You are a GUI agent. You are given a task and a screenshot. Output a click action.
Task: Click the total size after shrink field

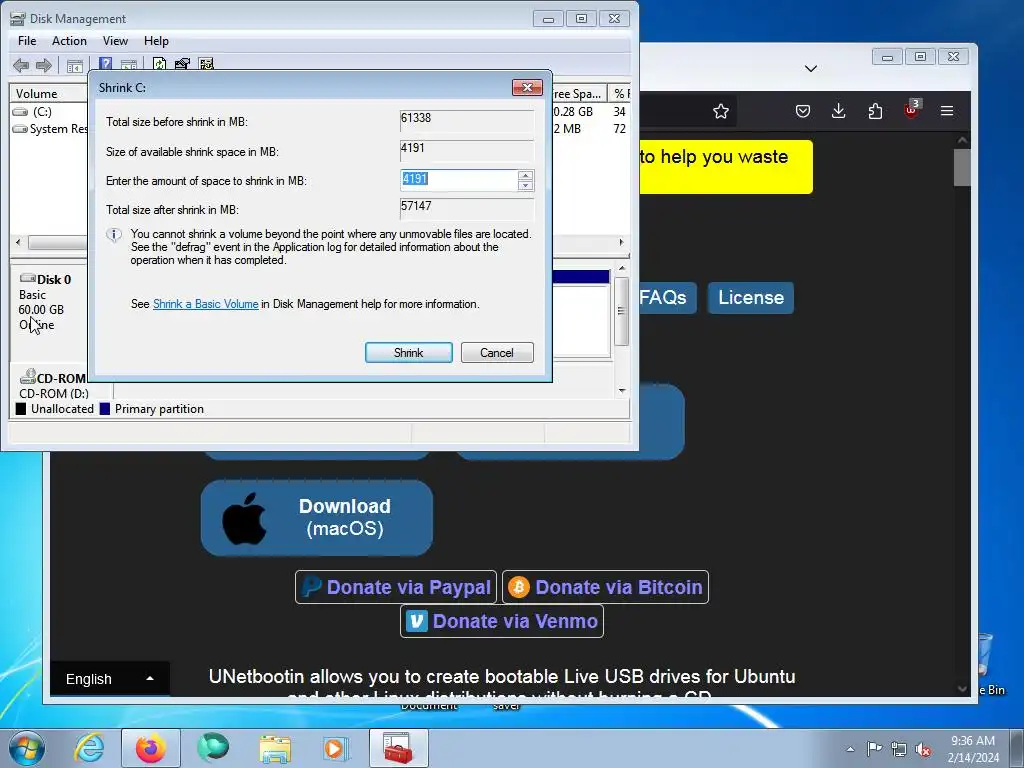(466, 209)
